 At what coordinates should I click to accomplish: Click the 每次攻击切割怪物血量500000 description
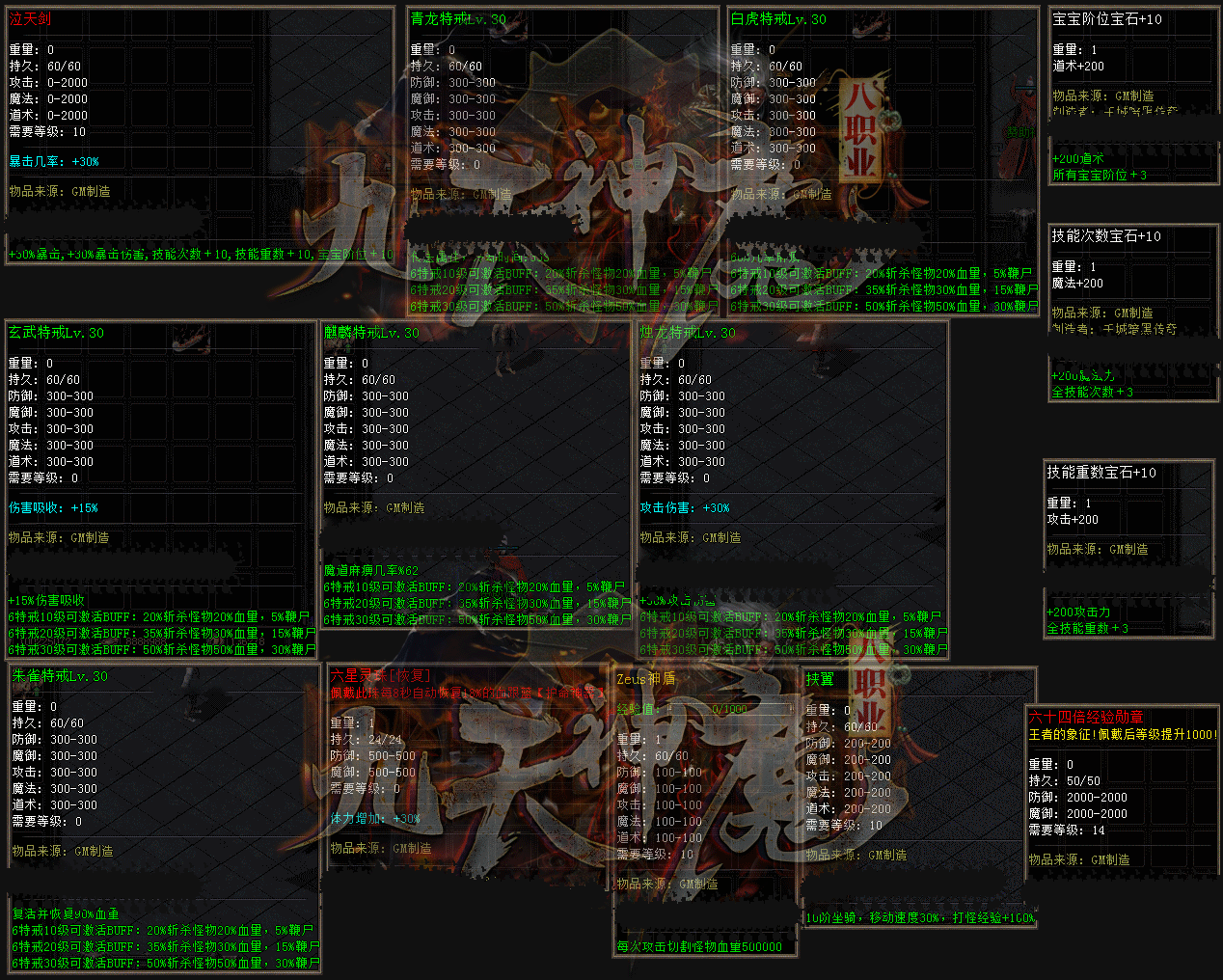pyautogui.click(x=699, y=947)
